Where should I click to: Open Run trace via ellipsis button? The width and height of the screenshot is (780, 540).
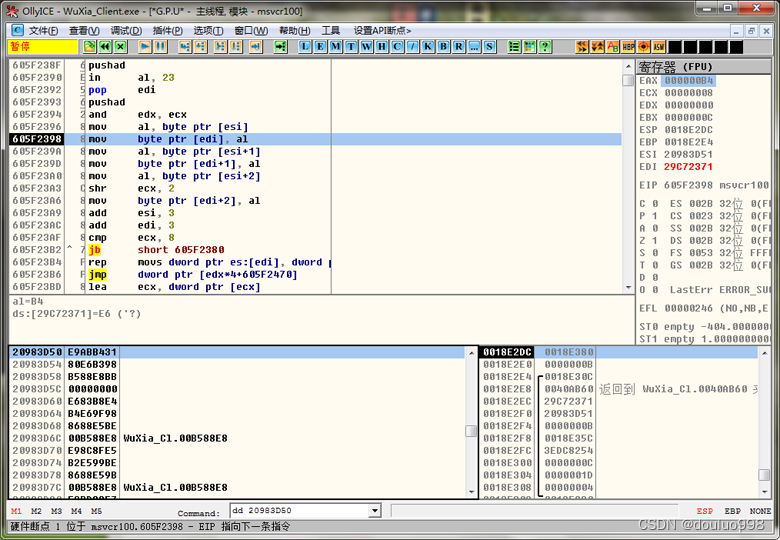click(x=474, y=47)
